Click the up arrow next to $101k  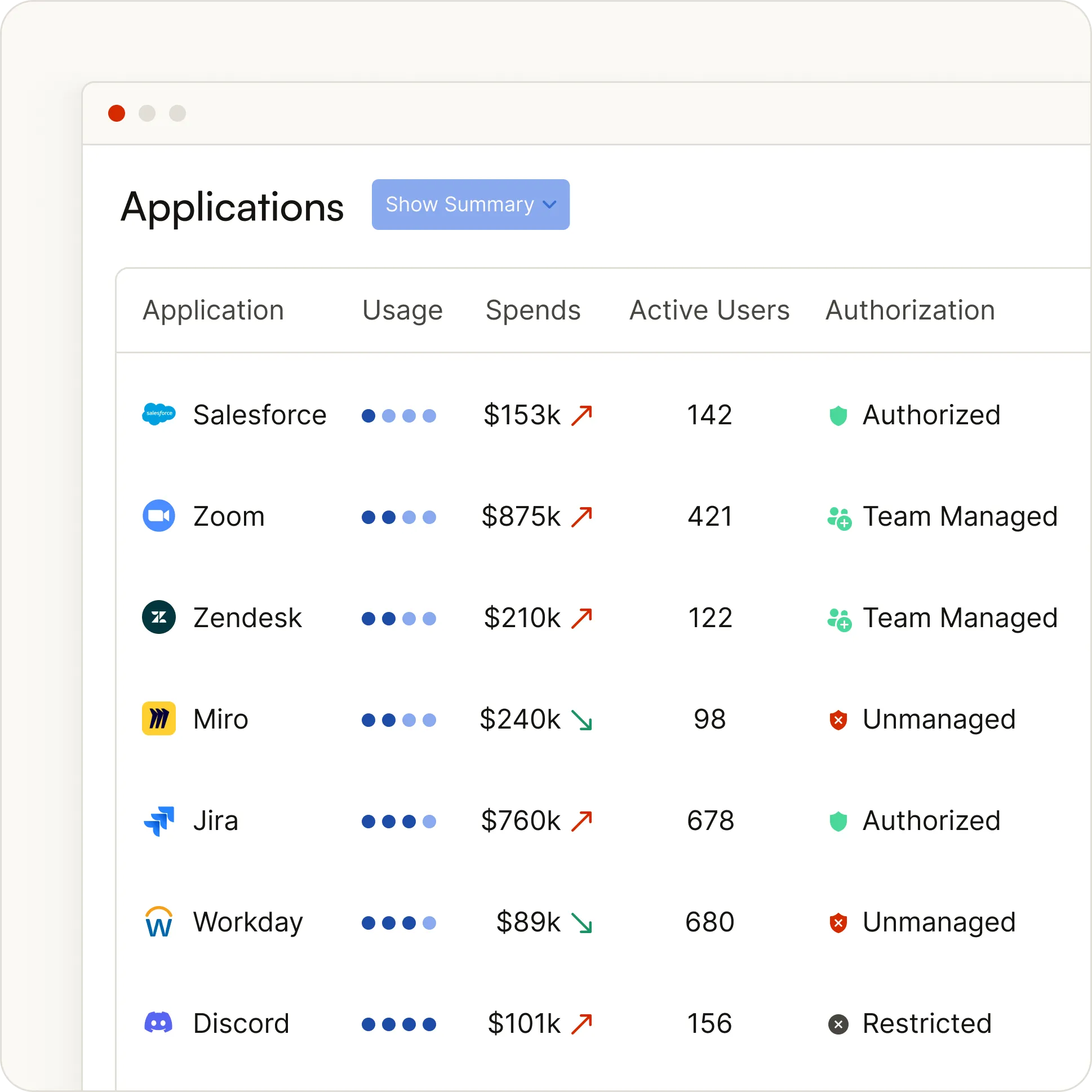(x=581, y=1024)
